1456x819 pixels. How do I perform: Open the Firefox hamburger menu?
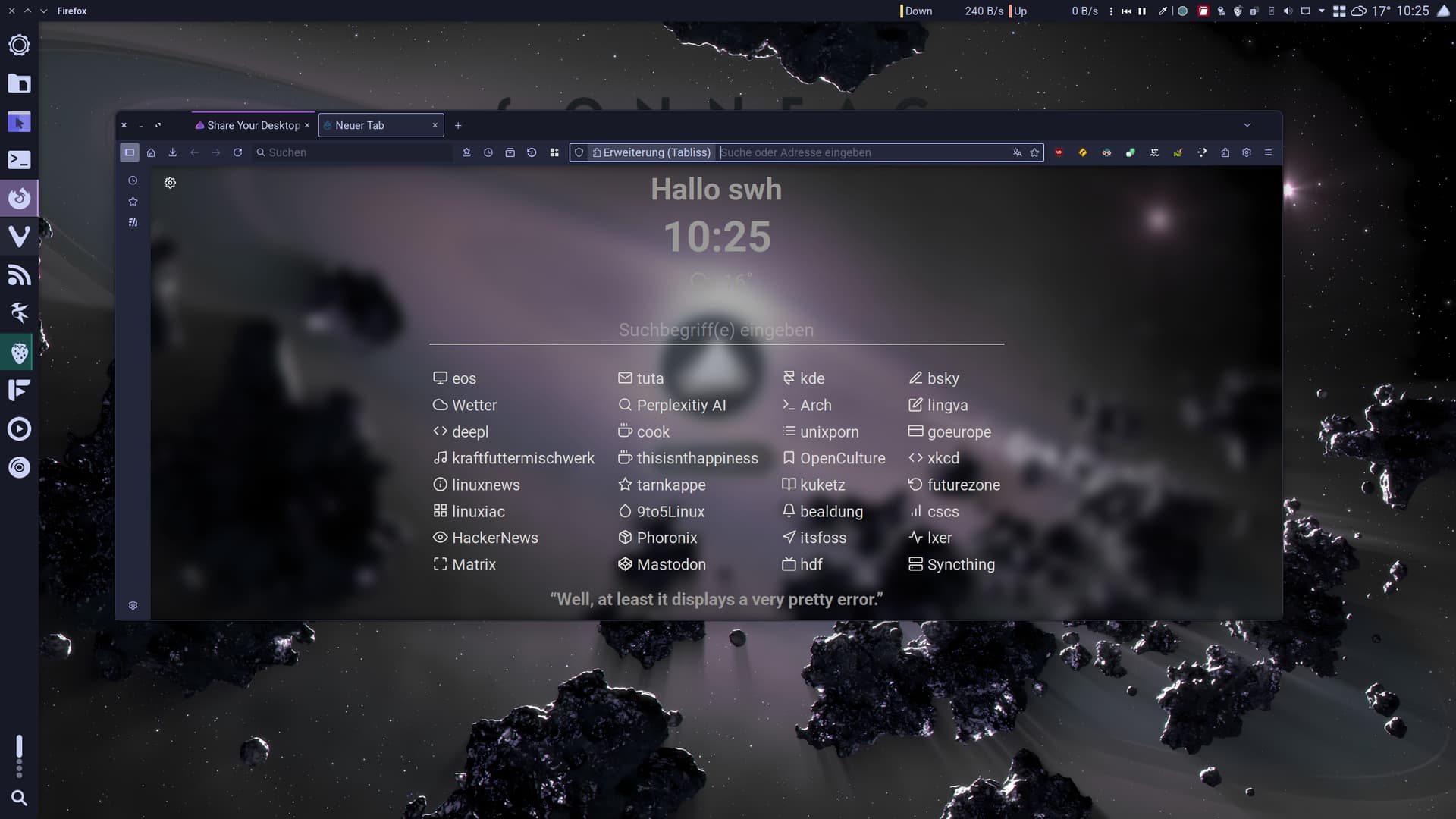[x=1268, y=152]
